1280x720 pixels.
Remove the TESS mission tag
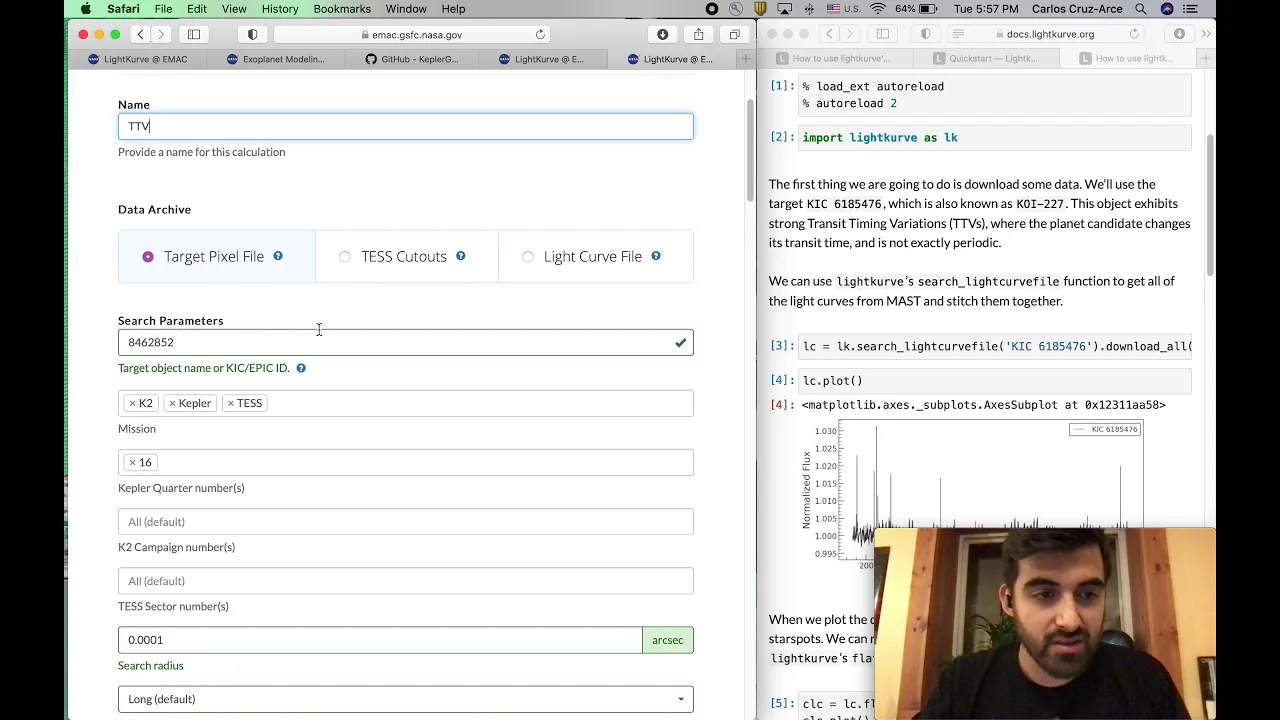click(x=230, y=403)
